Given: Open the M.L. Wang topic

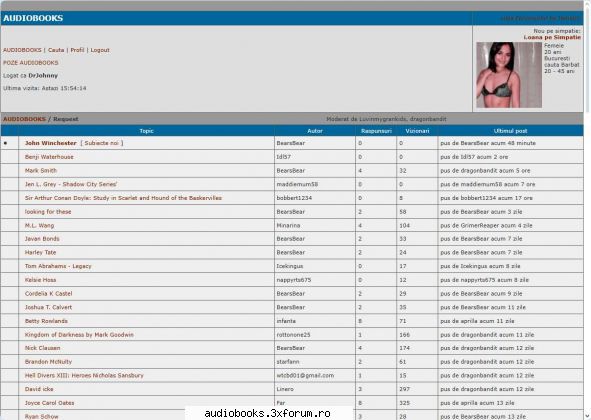Looking at the screenshot, I should click(x=40, y=225).
